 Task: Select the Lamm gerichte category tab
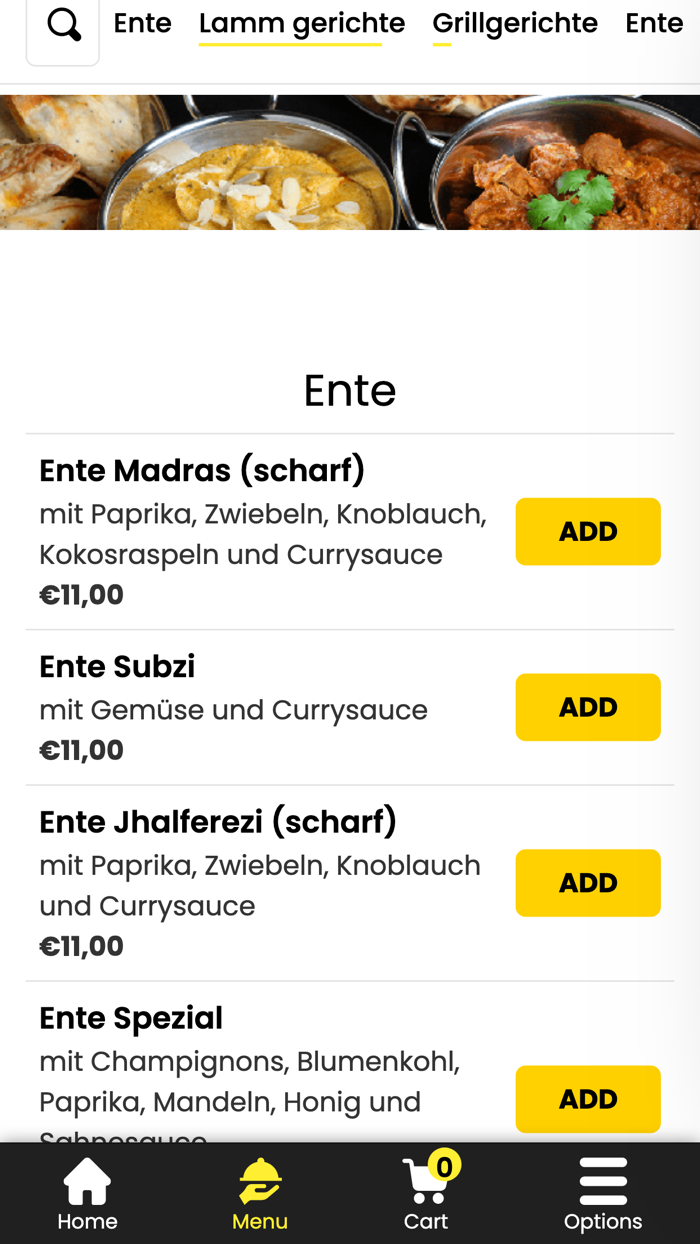point(301,24)
